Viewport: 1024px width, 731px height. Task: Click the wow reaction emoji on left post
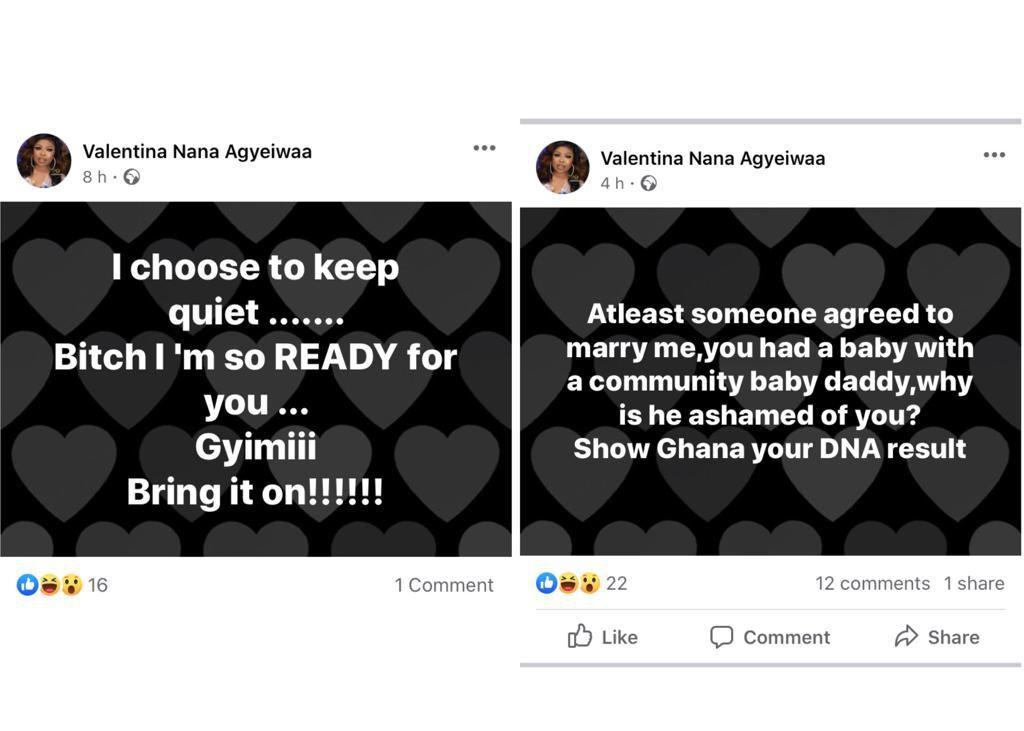[x=71, y=585]
